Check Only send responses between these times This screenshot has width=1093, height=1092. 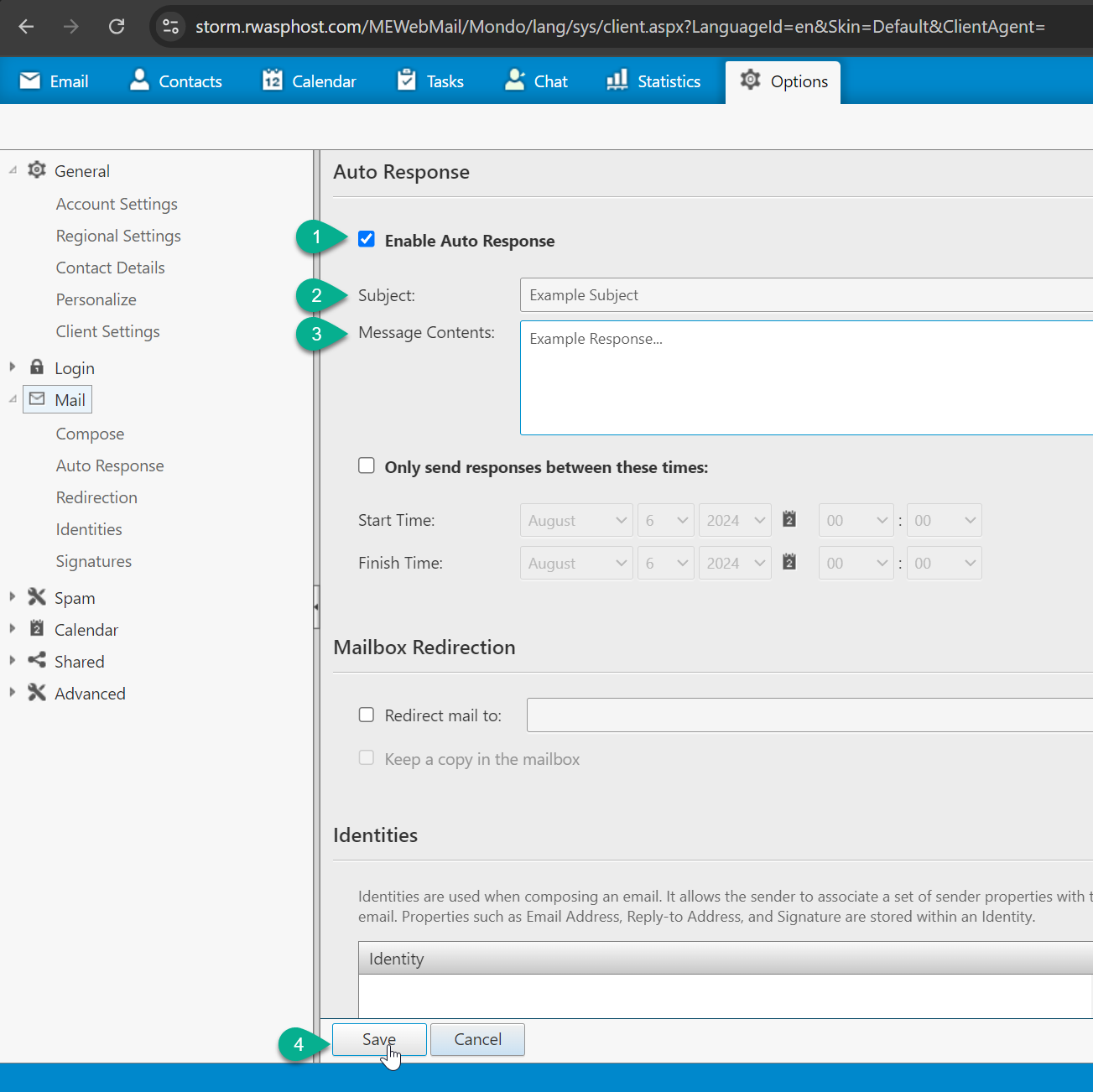click(367, 465)
